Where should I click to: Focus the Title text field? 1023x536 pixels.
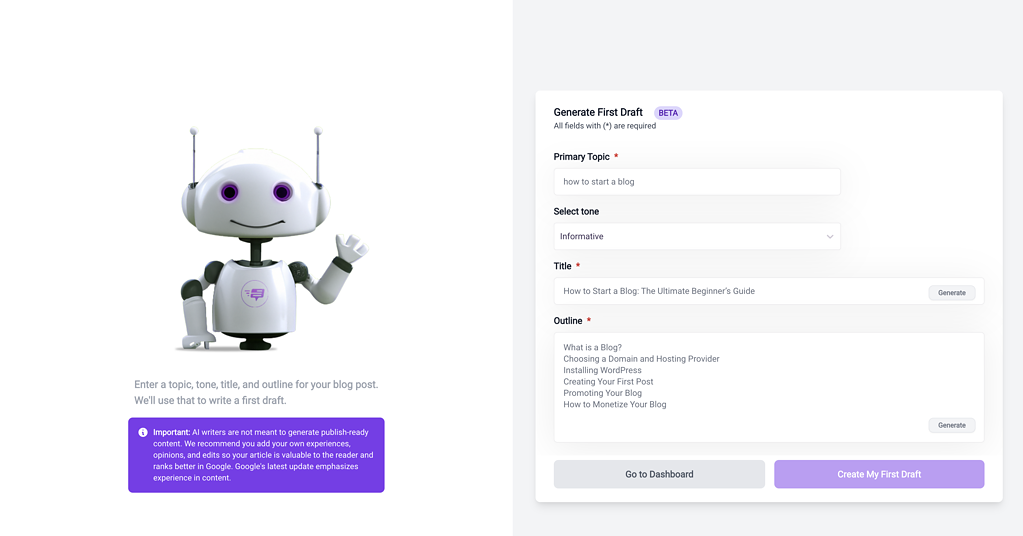pyautogui.click(x=741, y=291)
